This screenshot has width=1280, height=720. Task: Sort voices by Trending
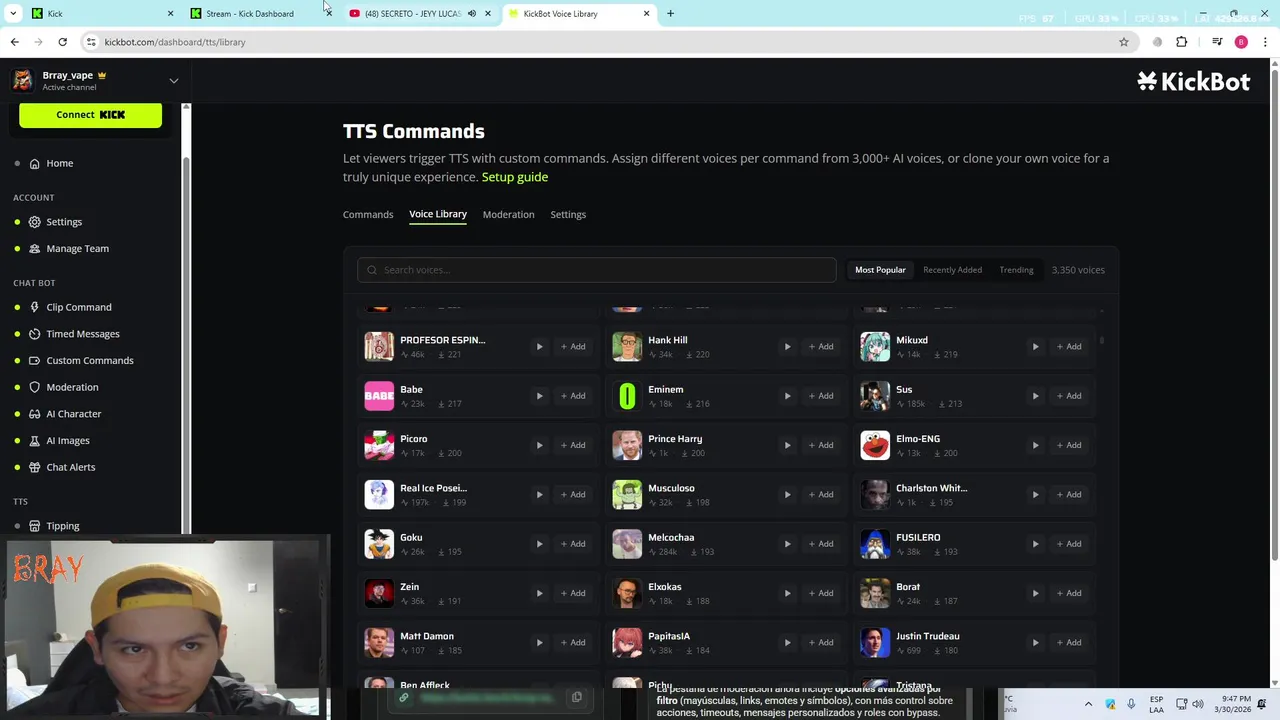tap(1016, 270)
